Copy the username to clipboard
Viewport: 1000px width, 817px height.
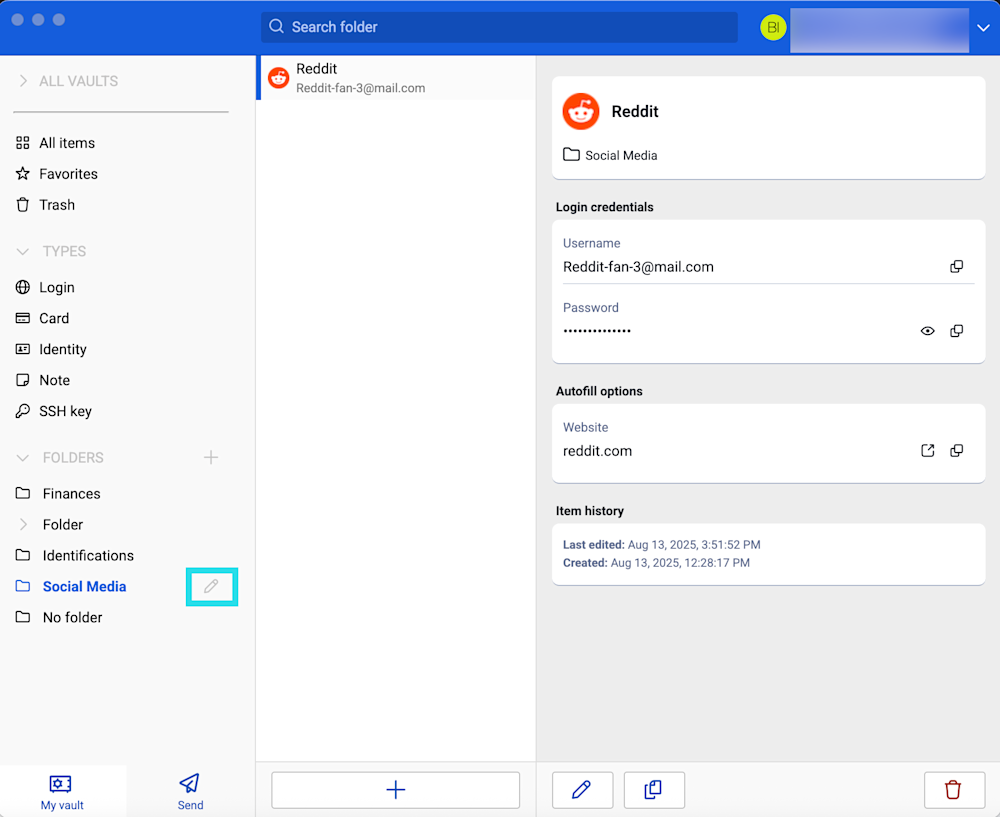click(x=956, y=267)
